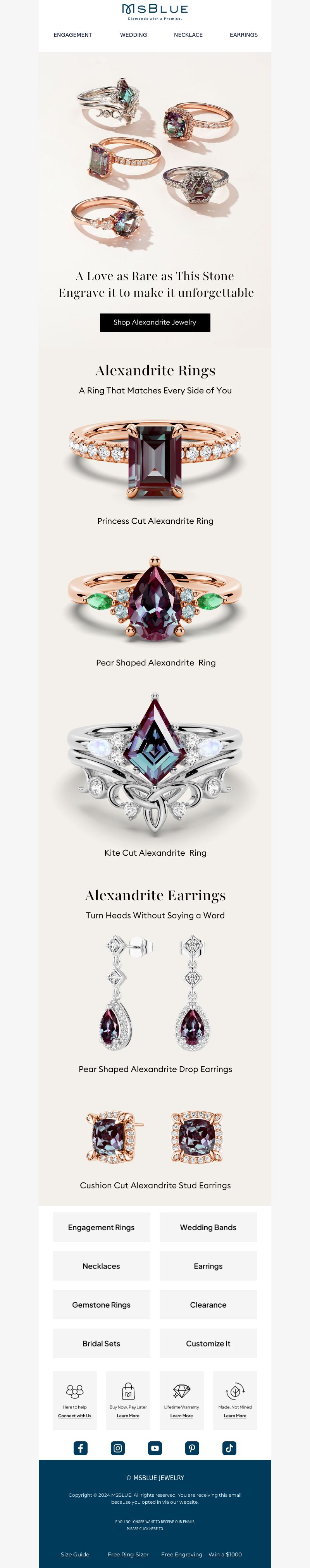The width and height of the screenshot is (310, 1568).
Task: Open the Instagram social icon
Action: coord(117,1448)
